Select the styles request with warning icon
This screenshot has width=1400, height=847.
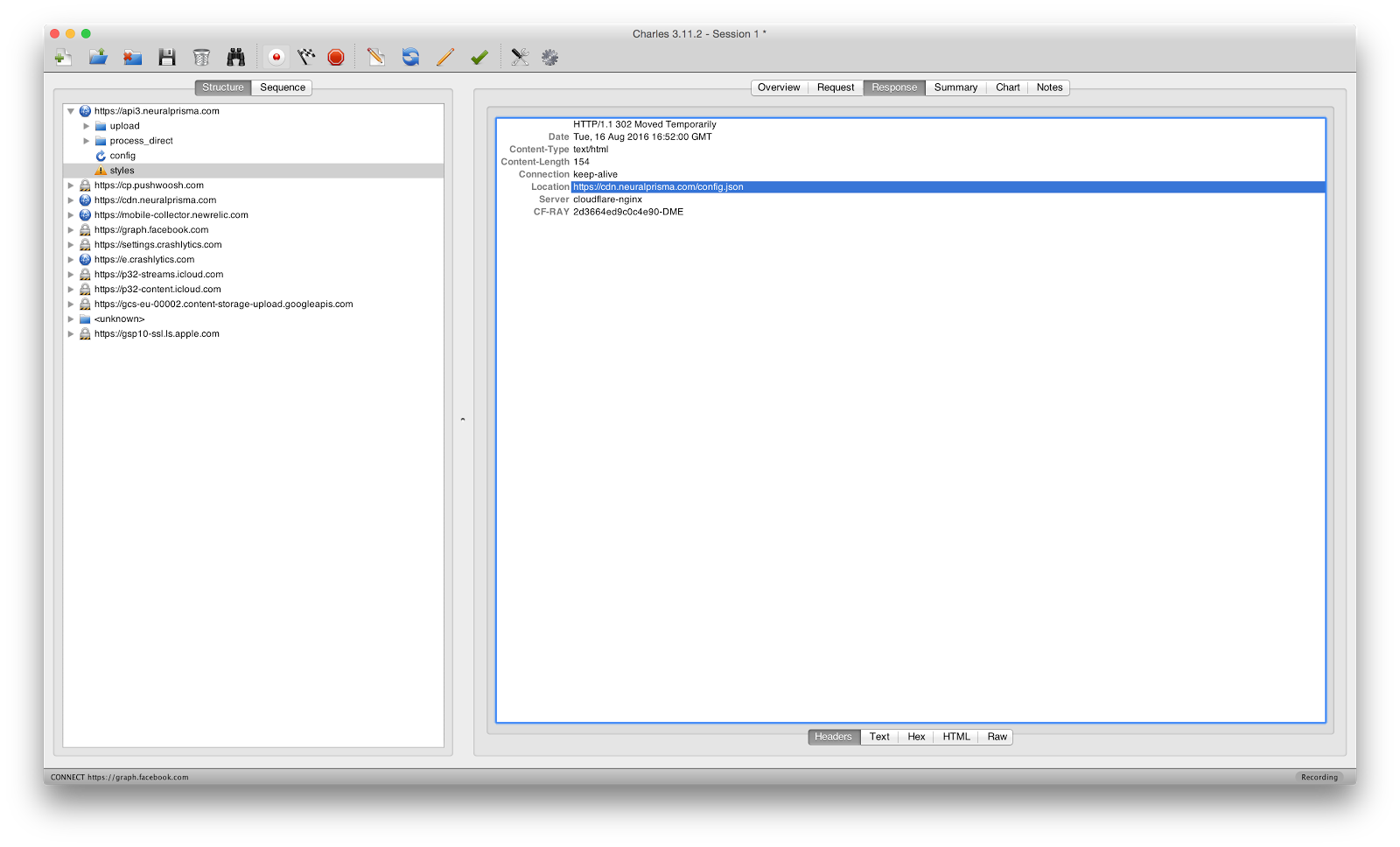click(122, 171)
